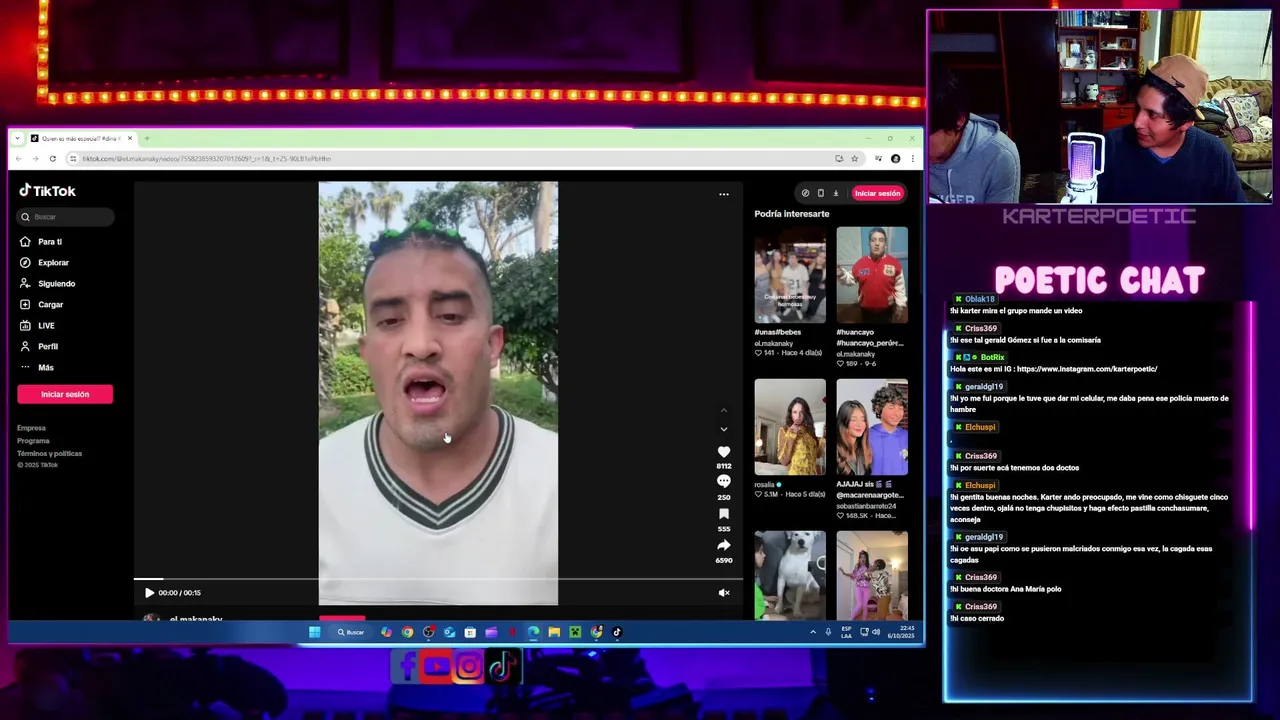The image size is (1280, 720).
Task: Open the Chrome profile avatar
Action: point(895,159)
